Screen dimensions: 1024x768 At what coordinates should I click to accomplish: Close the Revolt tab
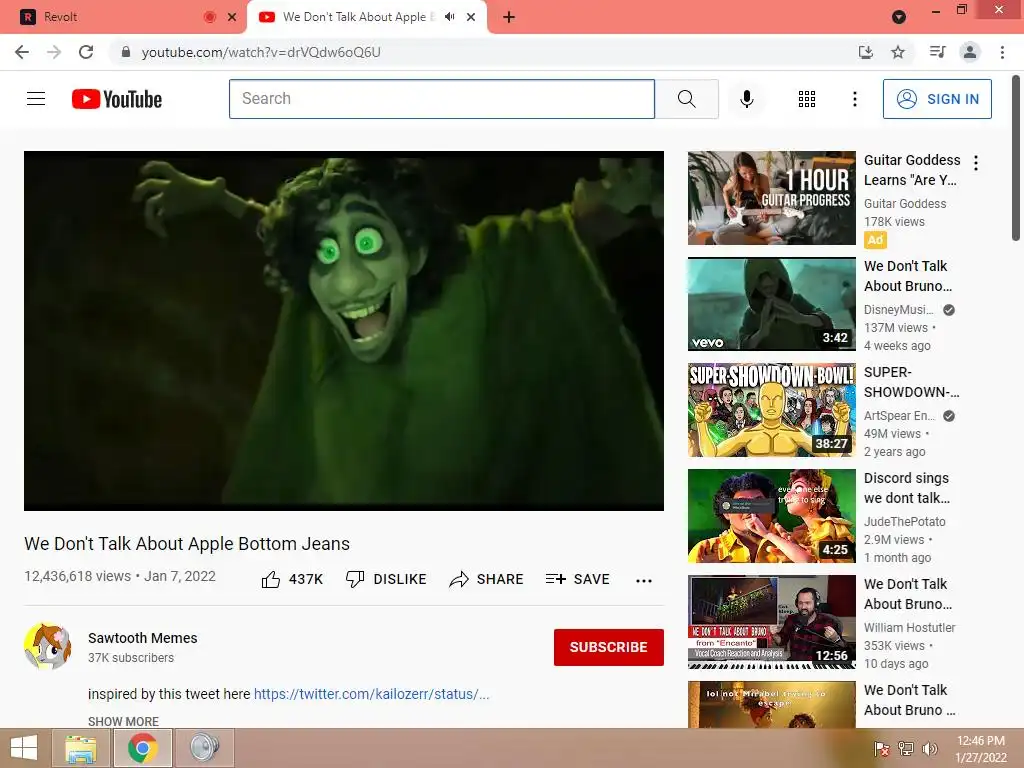(231, 17)
